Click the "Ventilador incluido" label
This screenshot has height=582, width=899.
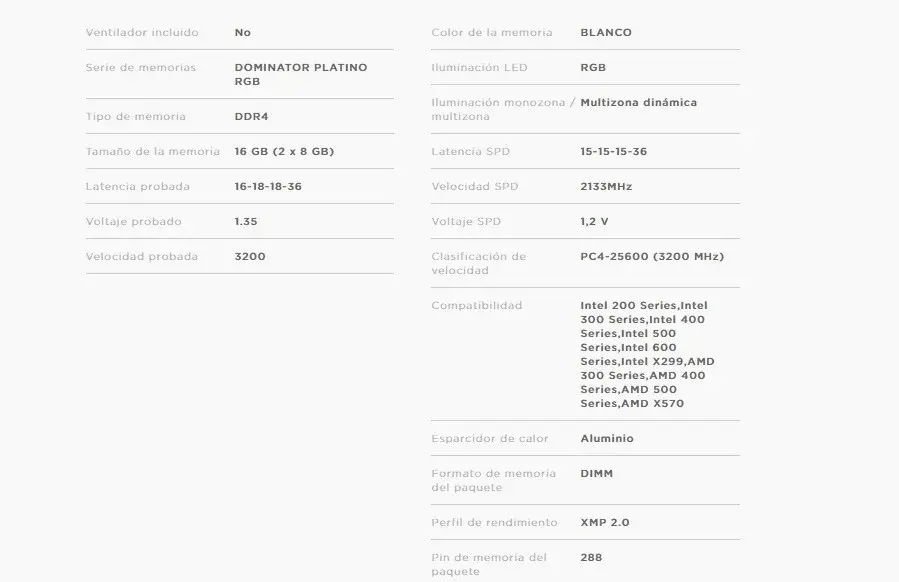click(142, 33)
